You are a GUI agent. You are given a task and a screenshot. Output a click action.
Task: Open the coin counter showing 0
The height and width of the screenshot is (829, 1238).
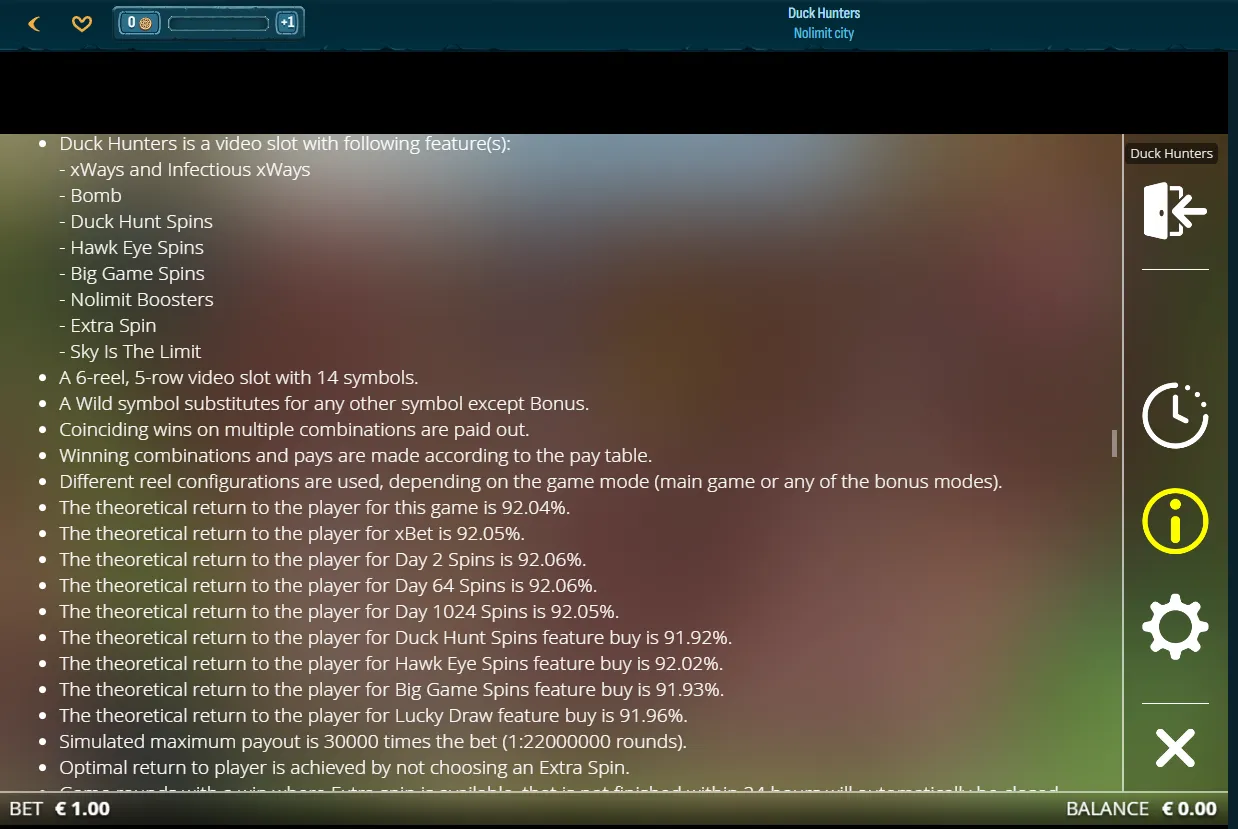coord(140,23)
